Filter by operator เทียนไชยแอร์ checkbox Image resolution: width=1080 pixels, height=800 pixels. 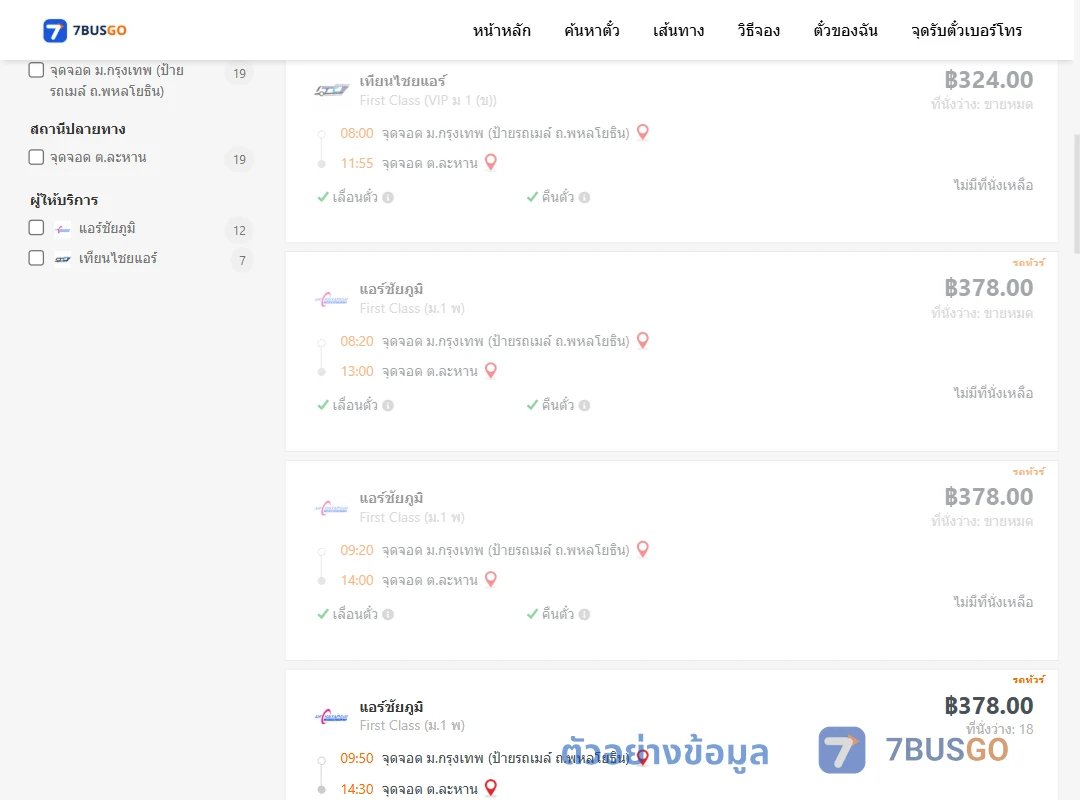37,258
